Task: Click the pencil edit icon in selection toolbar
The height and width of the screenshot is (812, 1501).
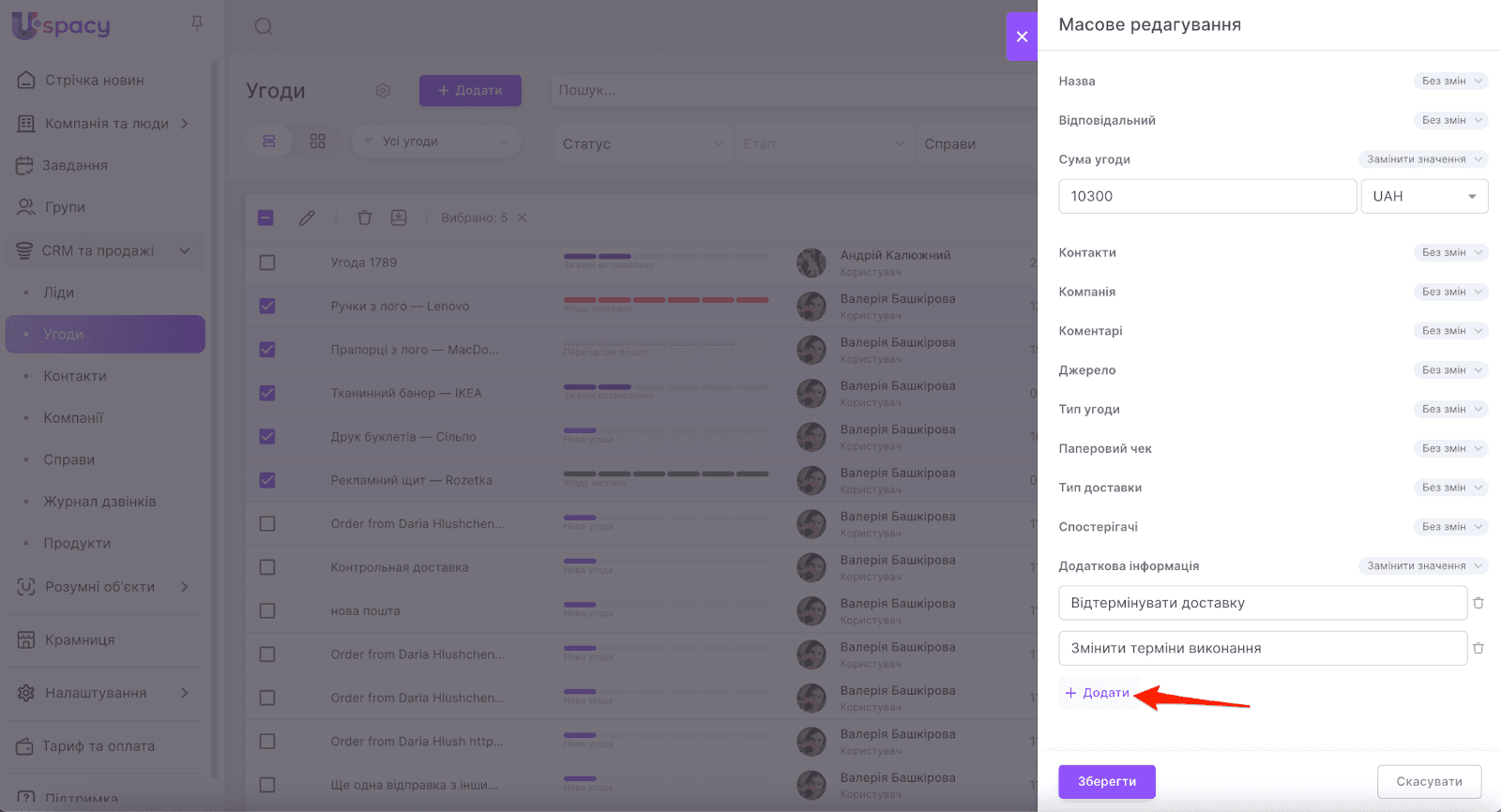Action: coord(307,218)
